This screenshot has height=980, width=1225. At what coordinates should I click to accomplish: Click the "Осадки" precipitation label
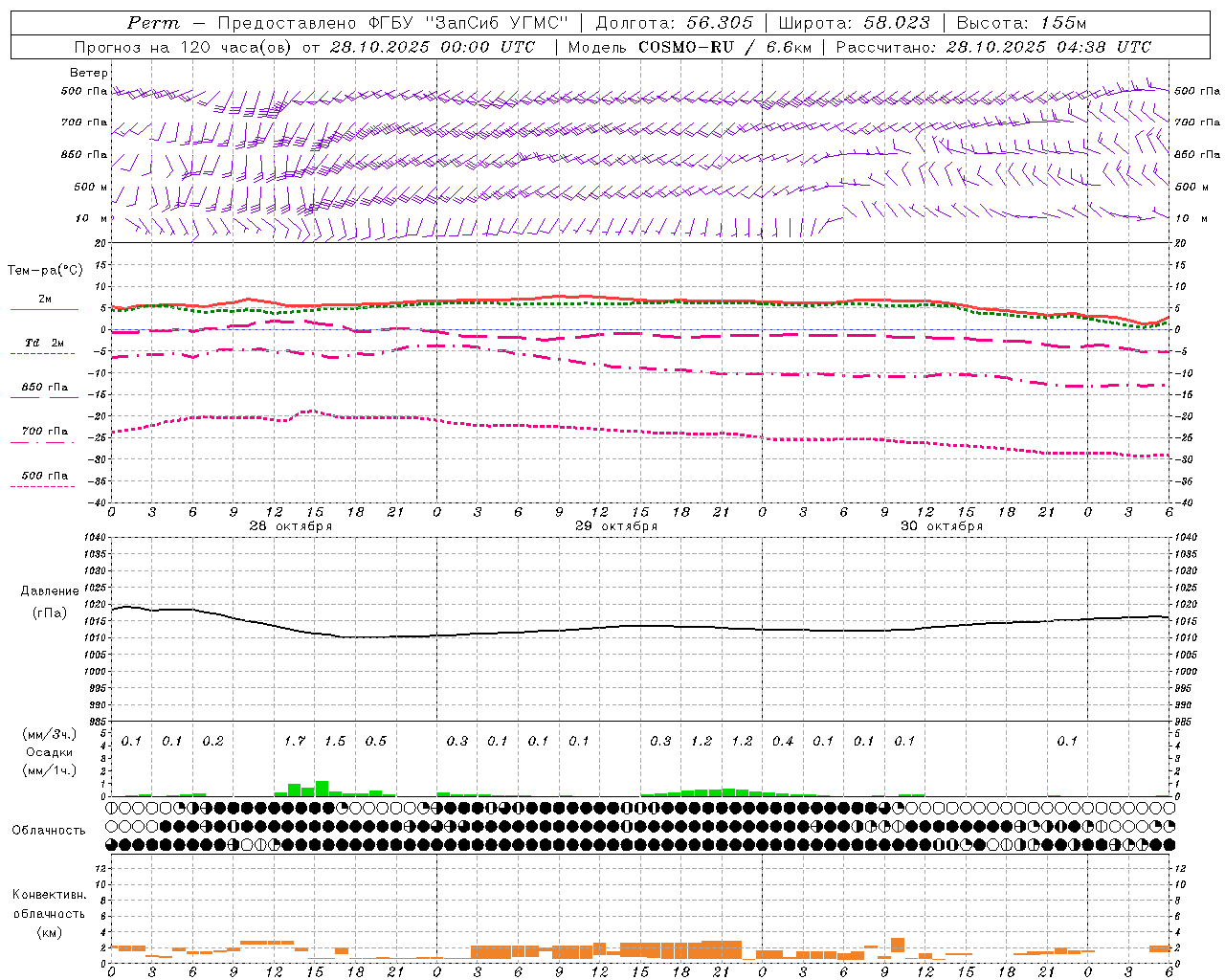coord(50,752)
